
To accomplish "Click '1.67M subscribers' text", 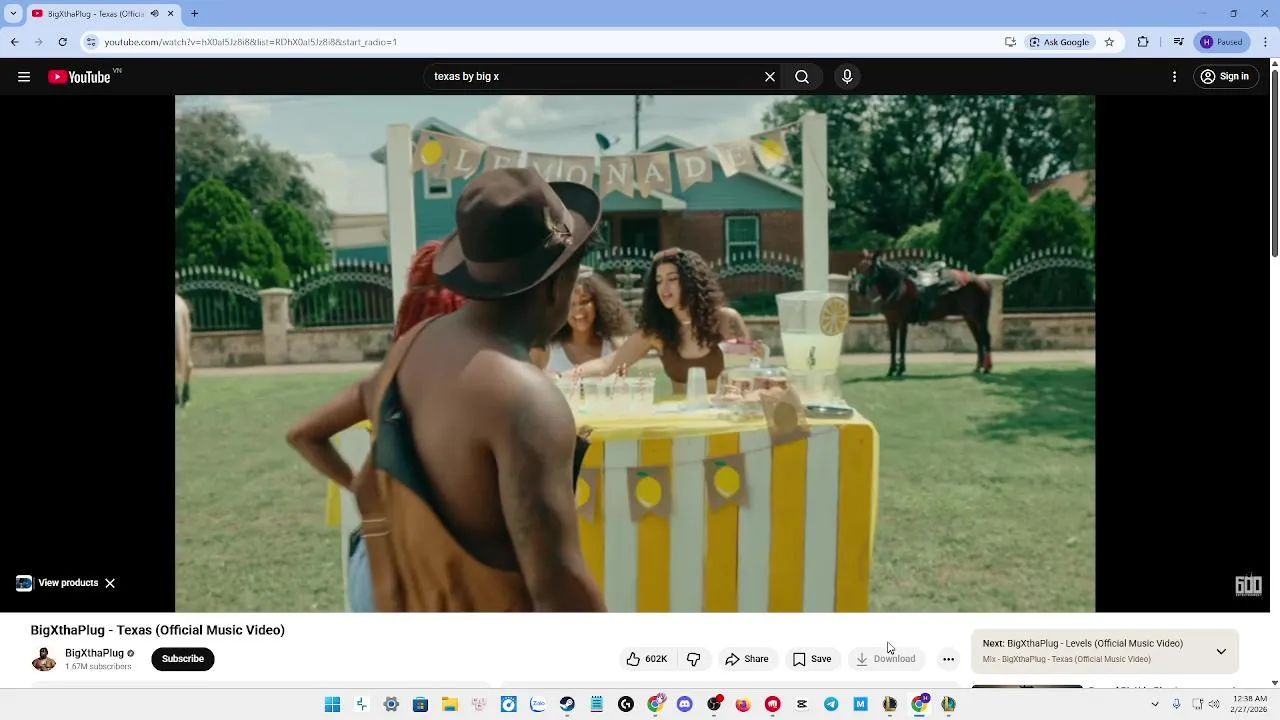I will 98,666.
